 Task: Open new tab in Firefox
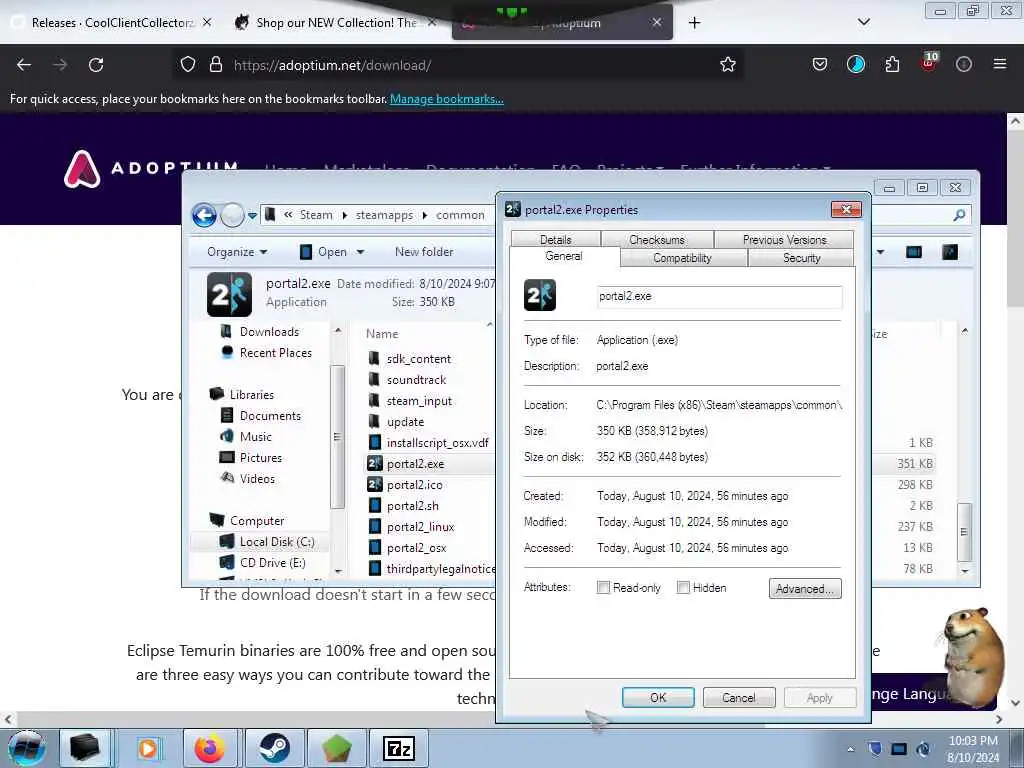[694, 23]
